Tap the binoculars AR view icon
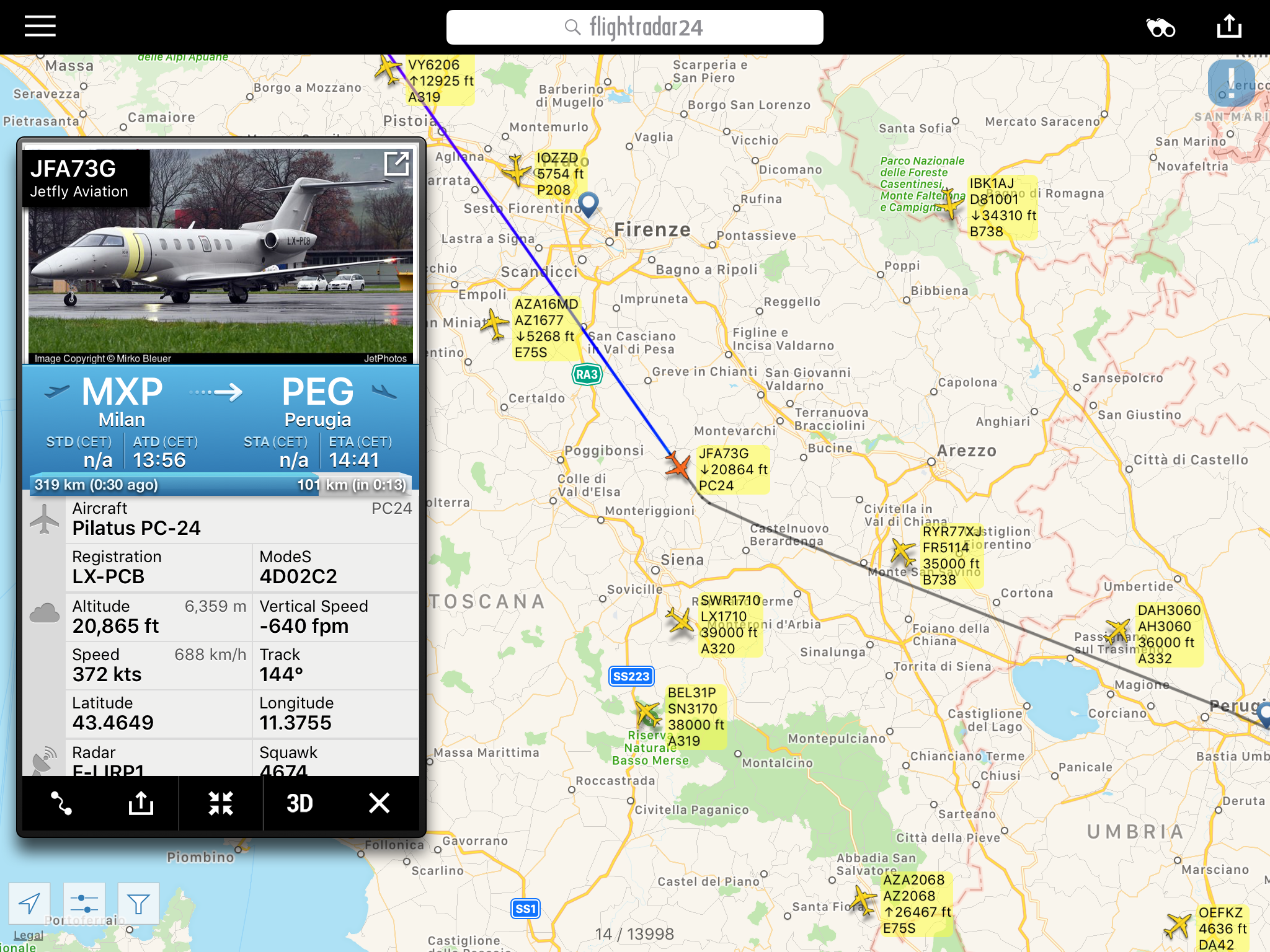 pyautogui.click(x=1160, y=28)
